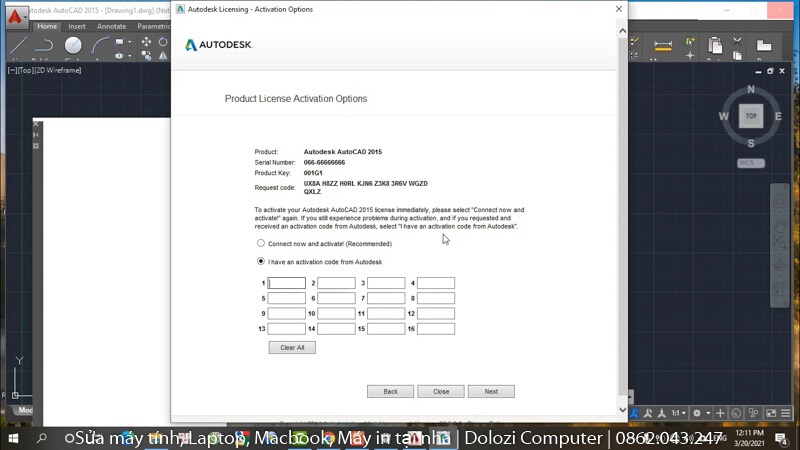
Task: Click the Close button in dialog
Action: click(441, 391)
